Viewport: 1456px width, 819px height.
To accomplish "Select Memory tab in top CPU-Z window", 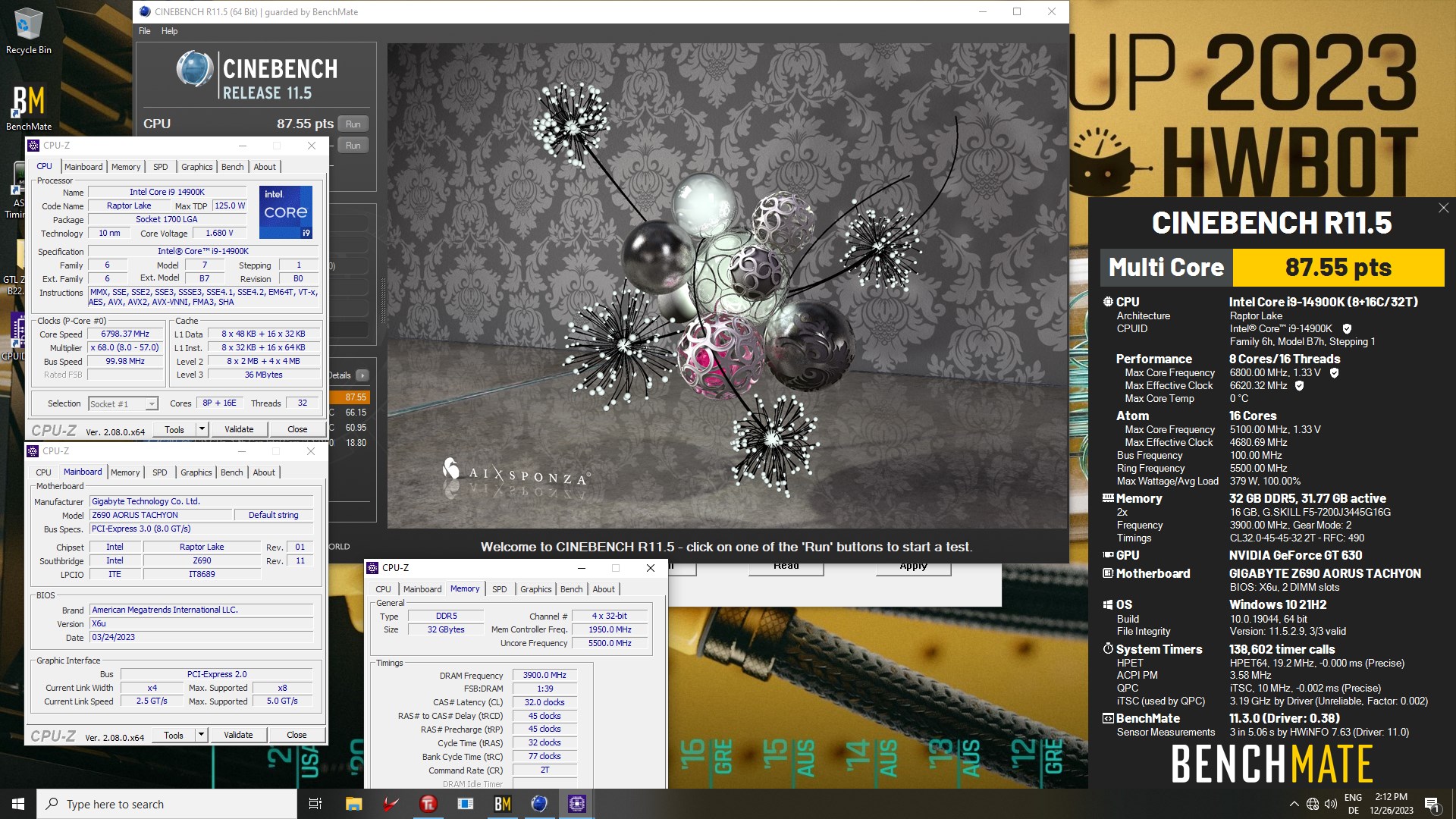I will pos(126,167).
